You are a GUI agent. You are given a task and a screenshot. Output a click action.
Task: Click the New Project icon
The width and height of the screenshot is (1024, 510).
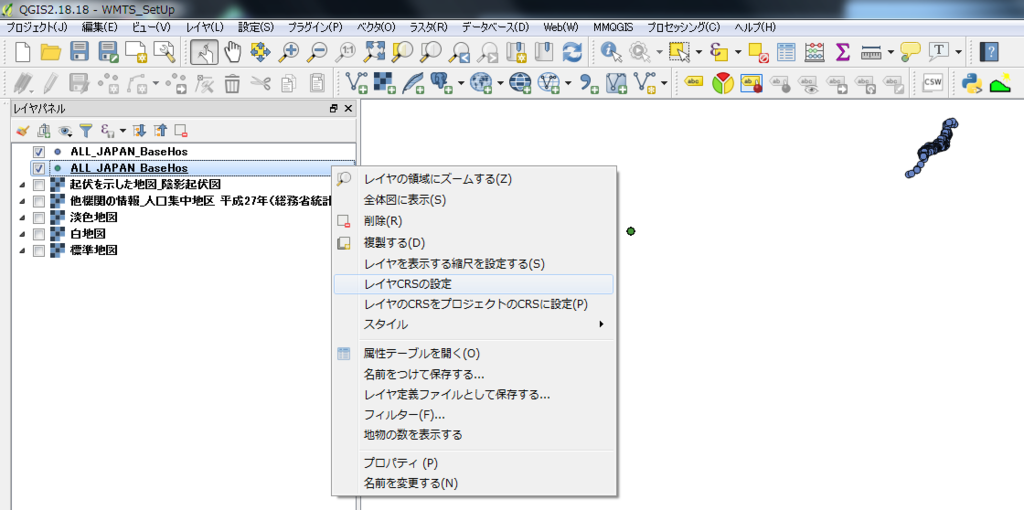click(23, 52)
